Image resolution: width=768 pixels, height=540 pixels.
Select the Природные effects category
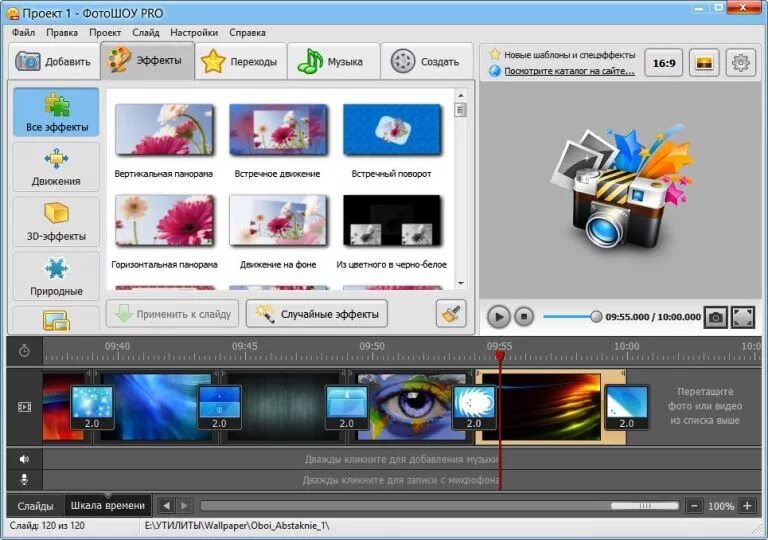(56, 276)
